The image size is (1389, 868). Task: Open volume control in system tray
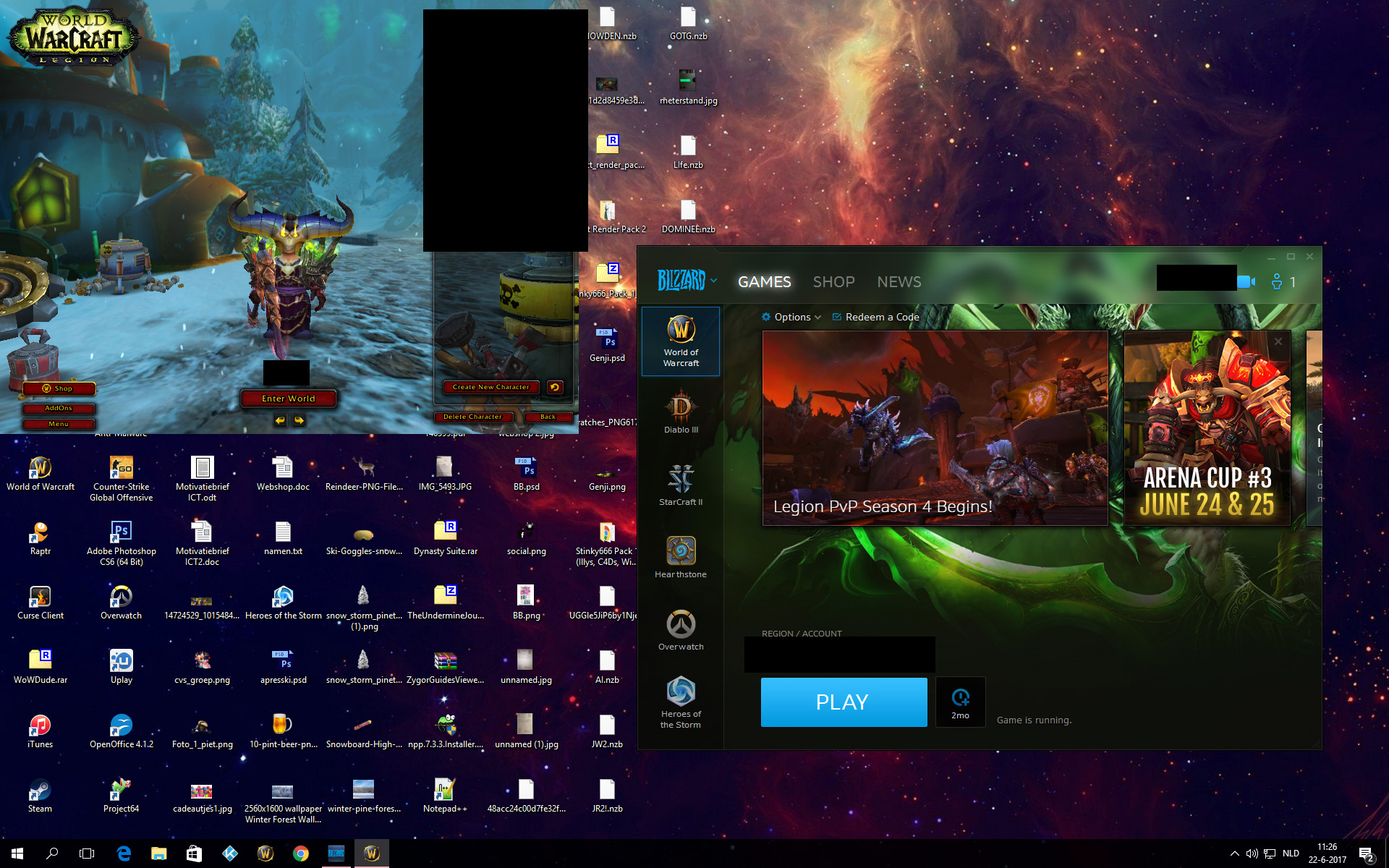tap(1252, 854)
